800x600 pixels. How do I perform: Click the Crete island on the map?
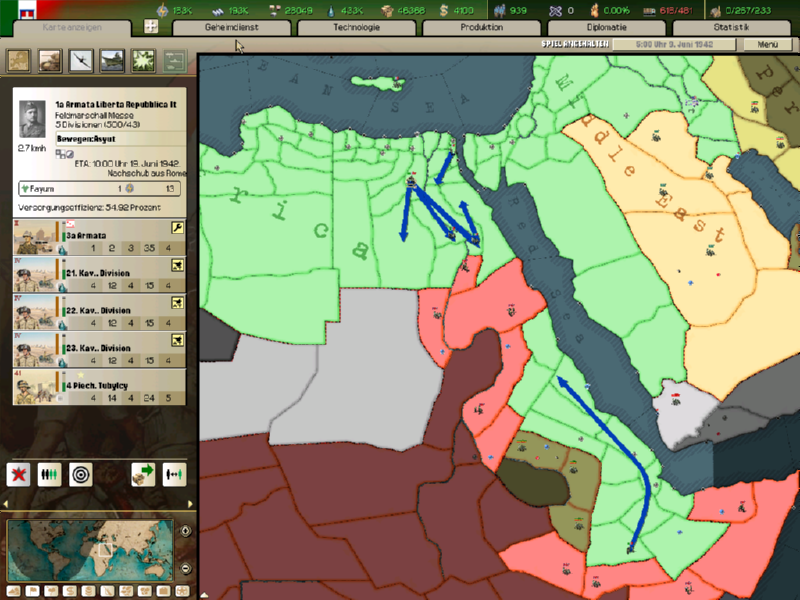pos(377,82)
